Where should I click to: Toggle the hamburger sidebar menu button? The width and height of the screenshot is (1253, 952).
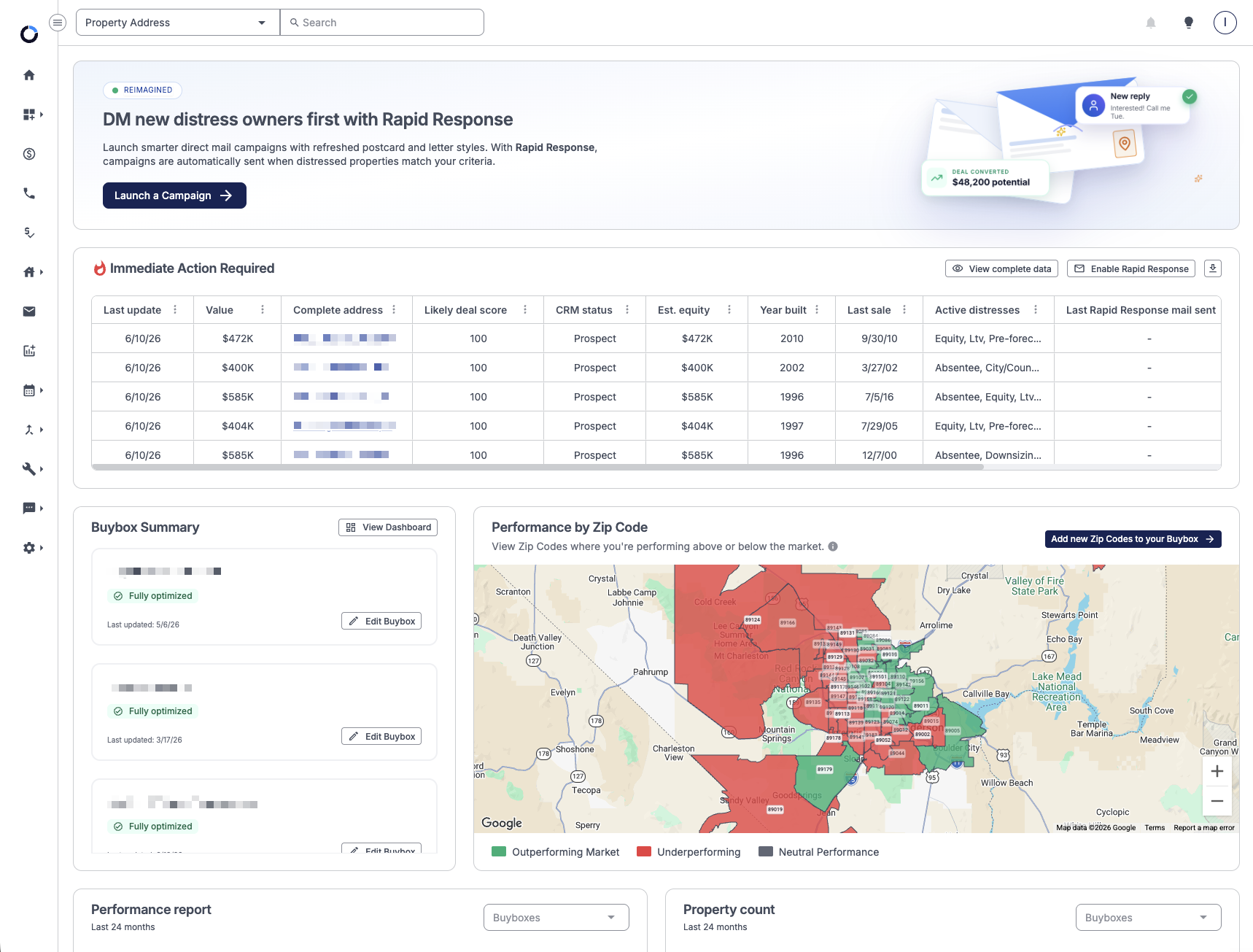[x=58, y=23]
